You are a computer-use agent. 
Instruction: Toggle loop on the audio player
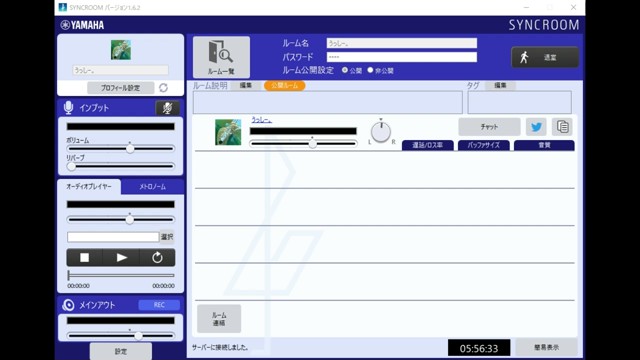157,258
